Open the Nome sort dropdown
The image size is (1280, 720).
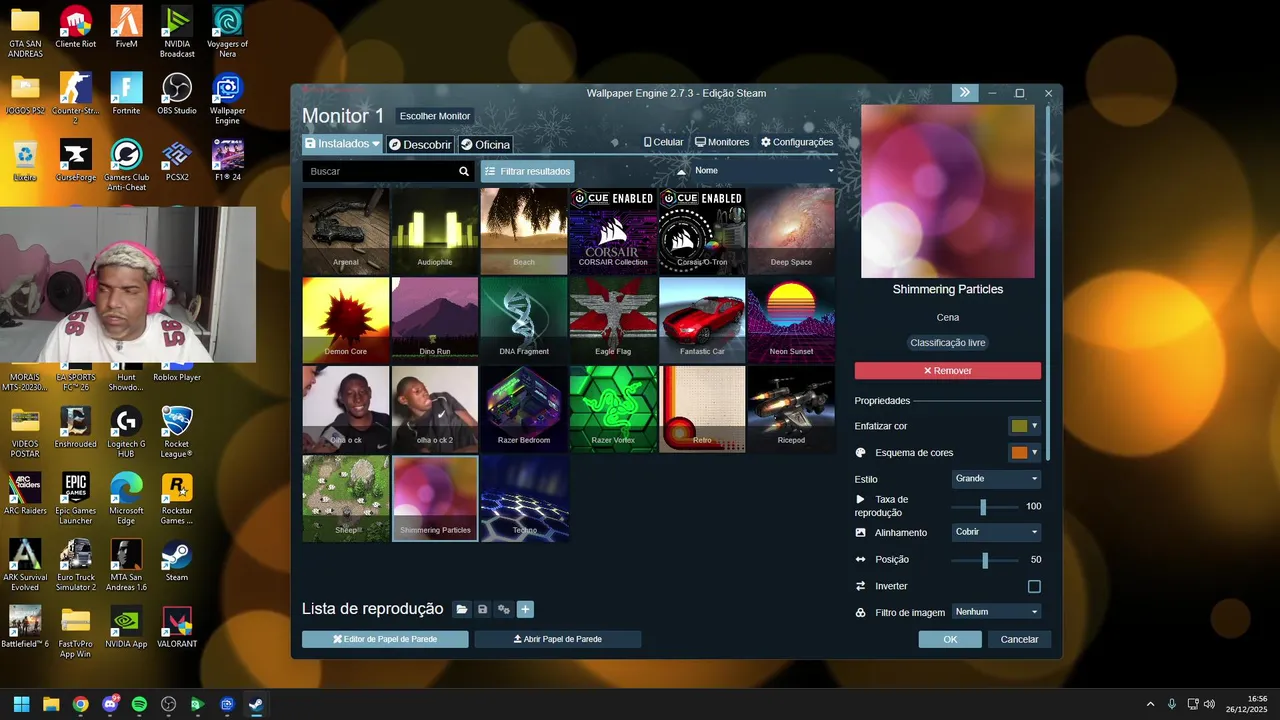(762, 171)
